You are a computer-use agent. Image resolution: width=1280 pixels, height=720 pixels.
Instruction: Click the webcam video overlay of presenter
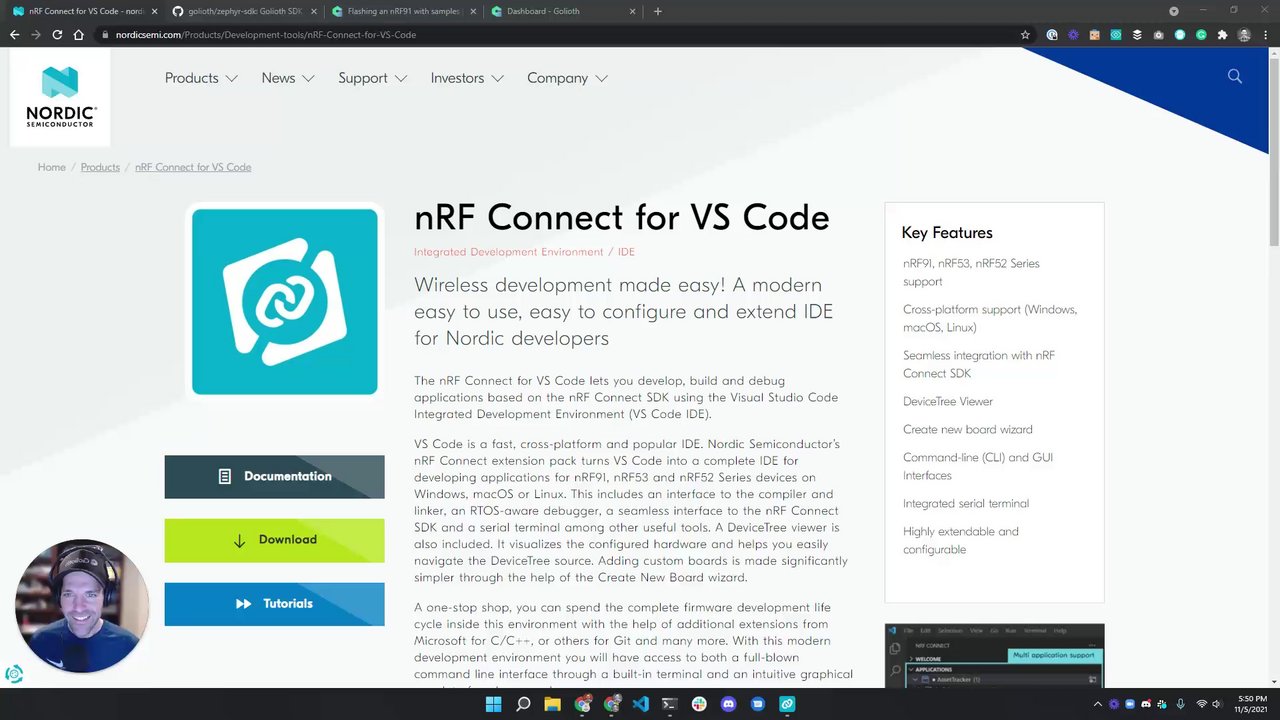(x=82, y=606)
